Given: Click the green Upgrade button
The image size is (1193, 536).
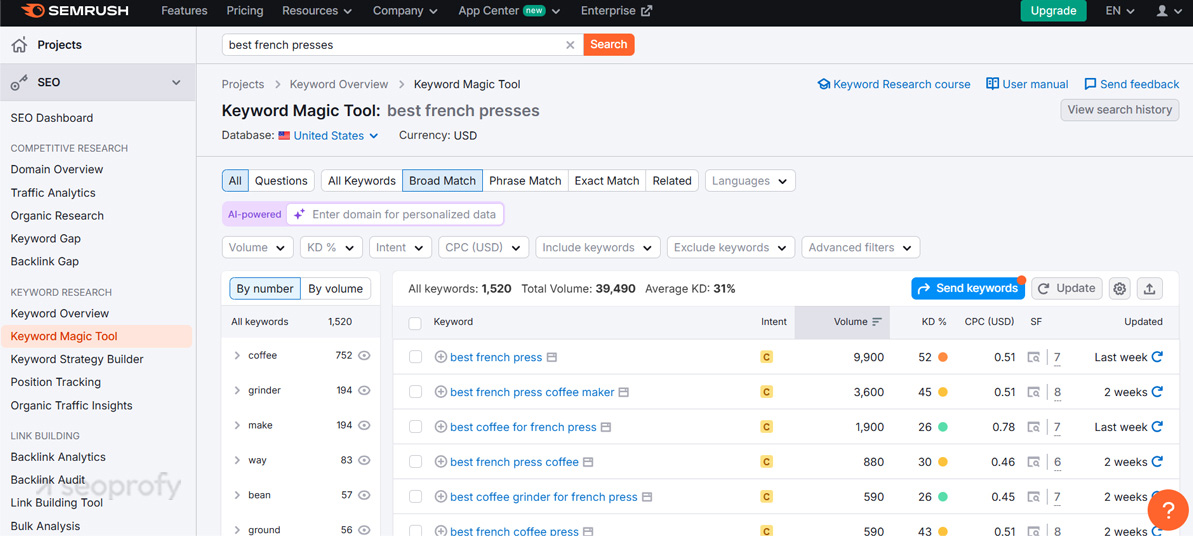Looking at the screenshot, I should [x=1053, y=11].
